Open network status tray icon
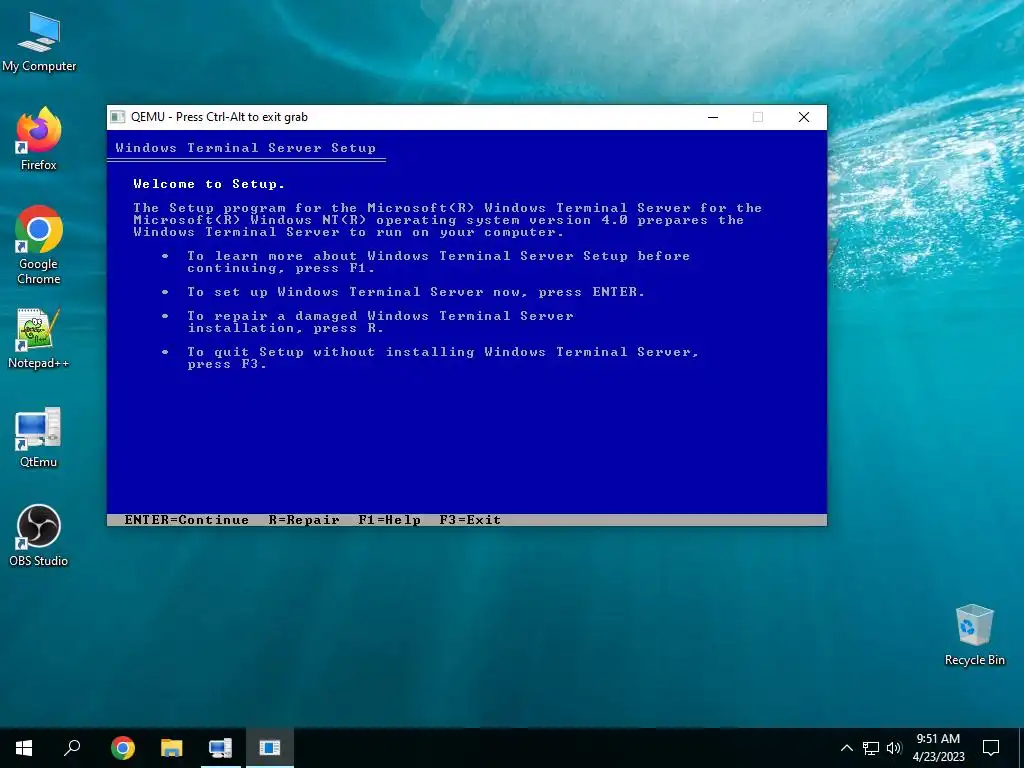Screen dimensions: 1024x768 pos(871,748)
